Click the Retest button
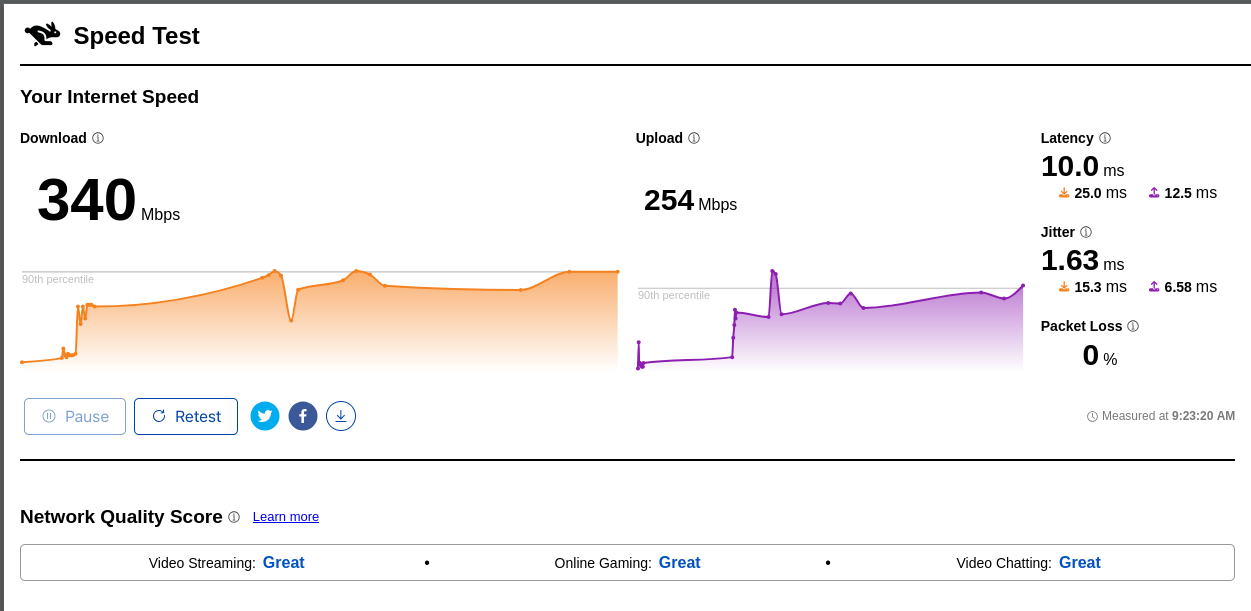Image resolution: width=1251 pixels, height=611 pixels. [186, 416]
